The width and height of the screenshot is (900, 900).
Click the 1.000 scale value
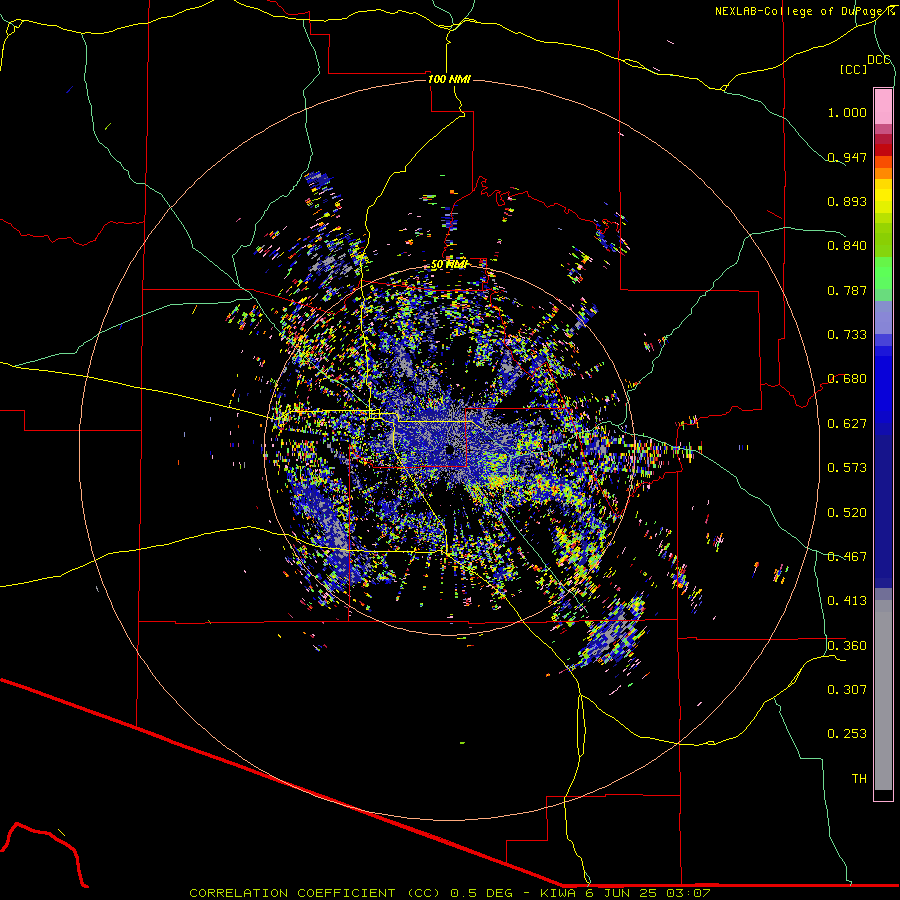[847, 112]
